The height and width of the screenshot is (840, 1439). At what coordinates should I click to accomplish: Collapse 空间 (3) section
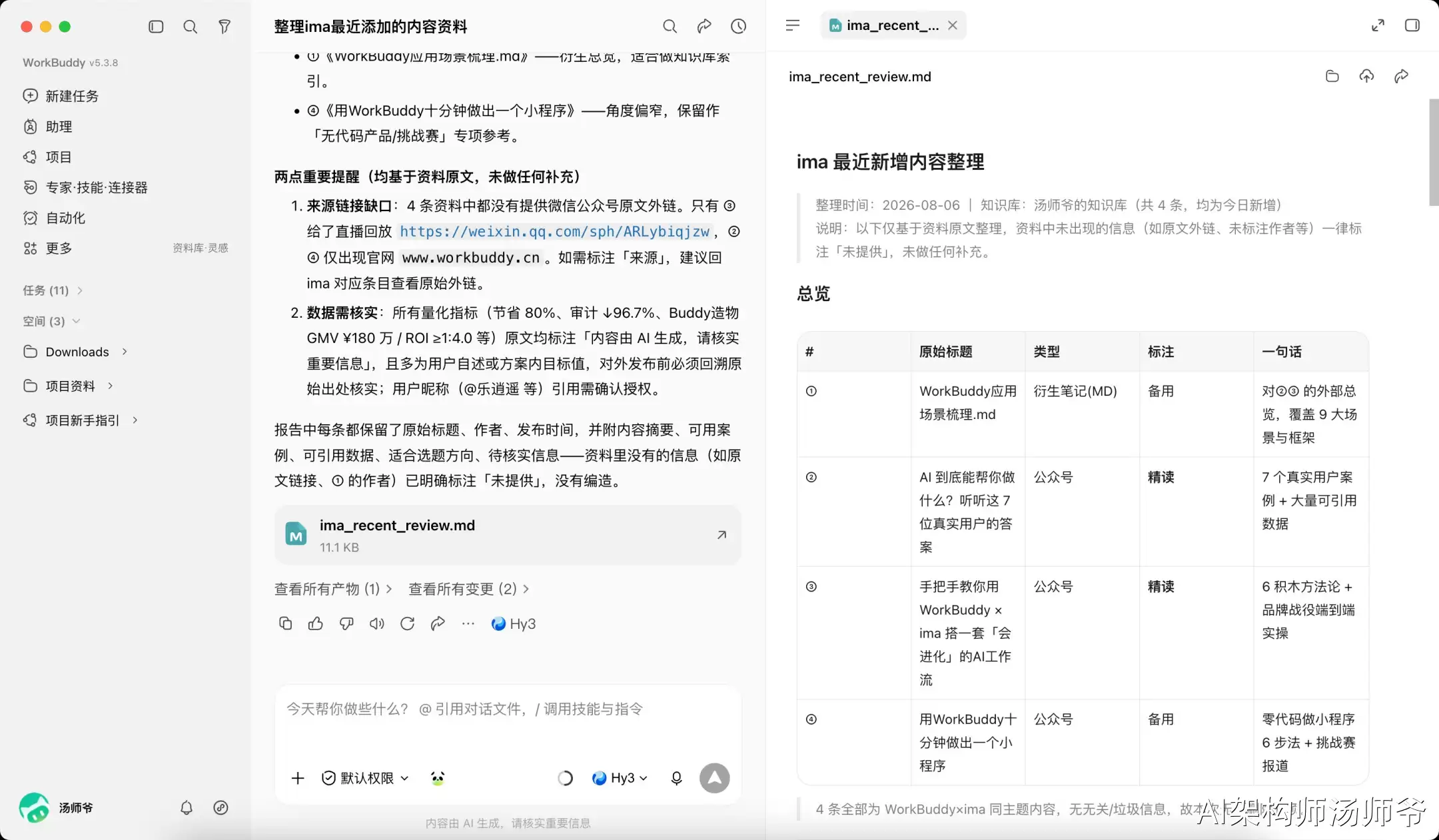(51, 321)
